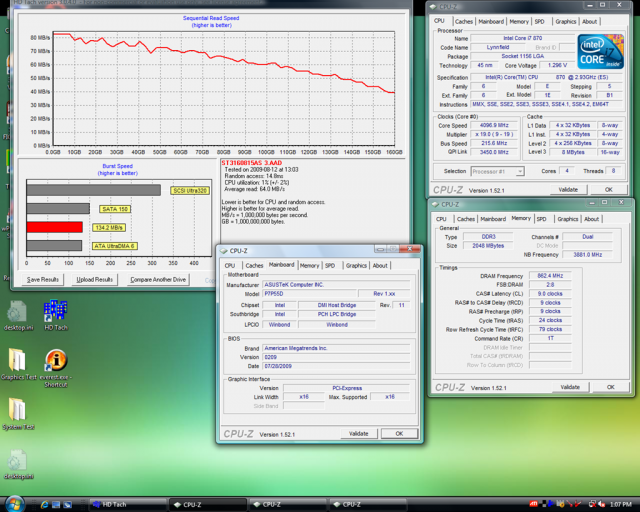Switch to HD Tach from the taskbar

(127, 505)
